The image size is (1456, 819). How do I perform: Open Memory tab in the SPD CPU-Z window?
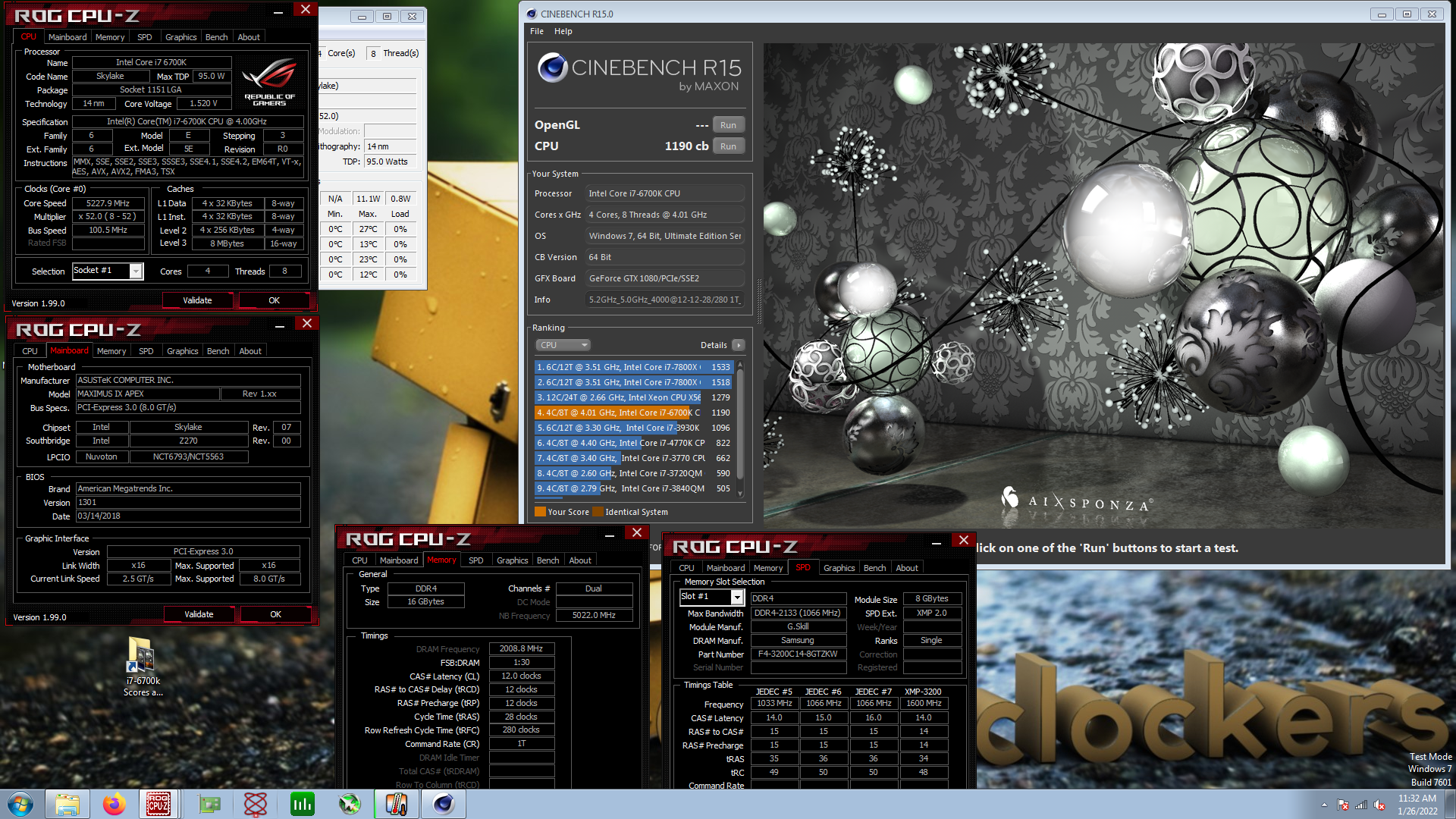(767, 568)
